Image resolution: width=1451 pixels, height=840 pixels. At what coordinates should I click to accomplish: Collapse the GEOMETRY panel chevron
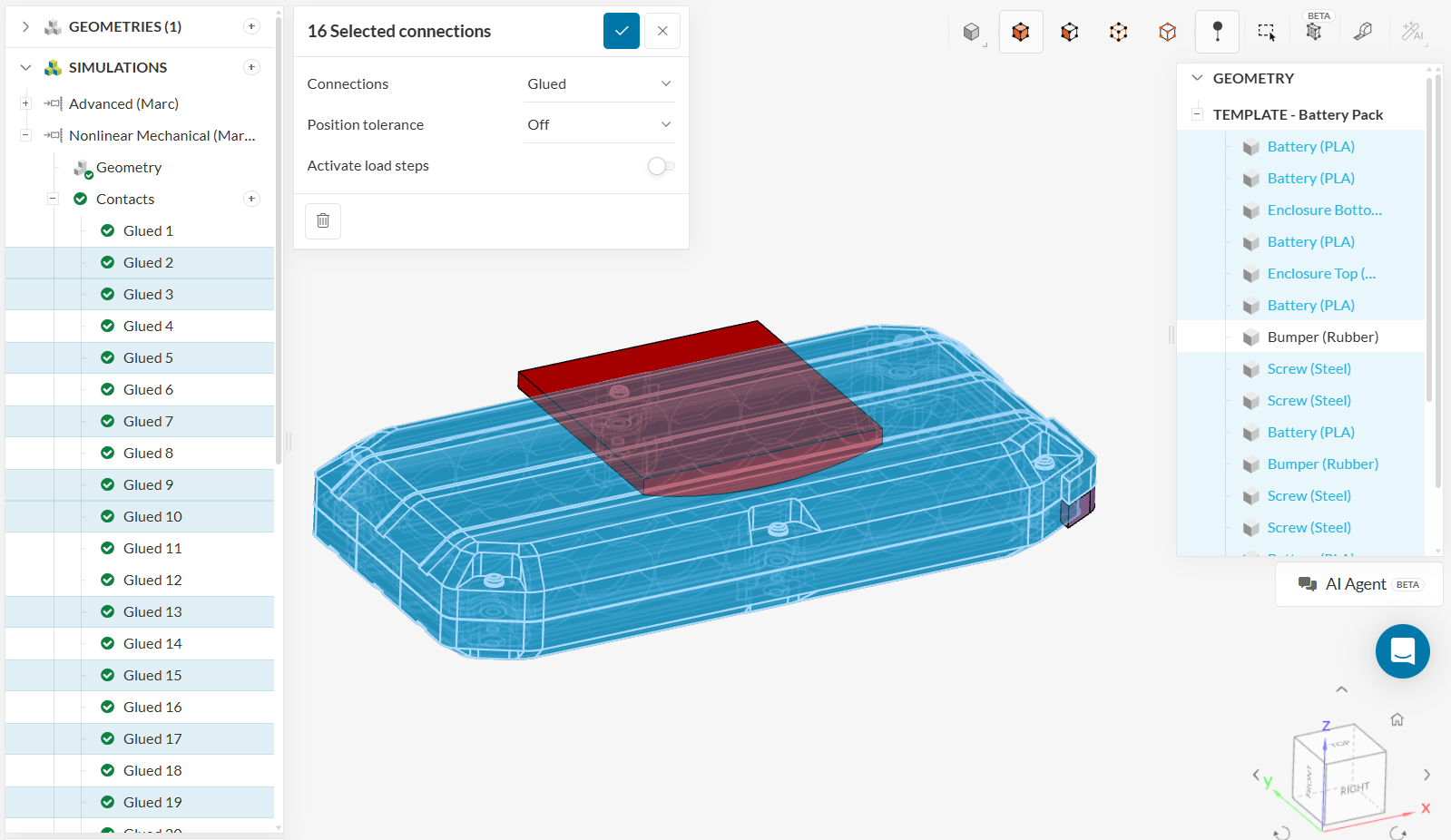click(1198, 78)
